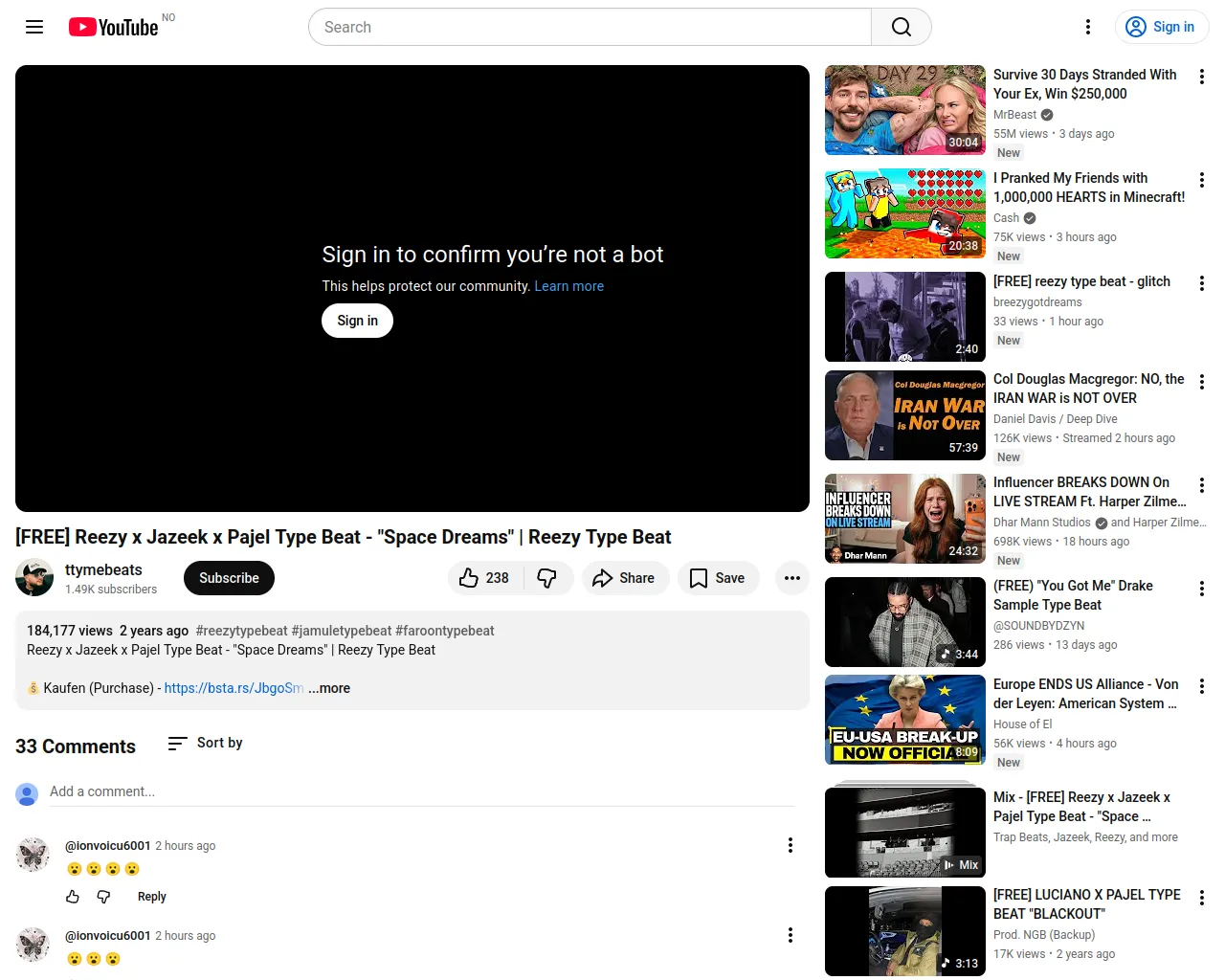Open options menu on the MrBeast video
The height and width of the screenshot is (980, 1225).
[1201, 77]
